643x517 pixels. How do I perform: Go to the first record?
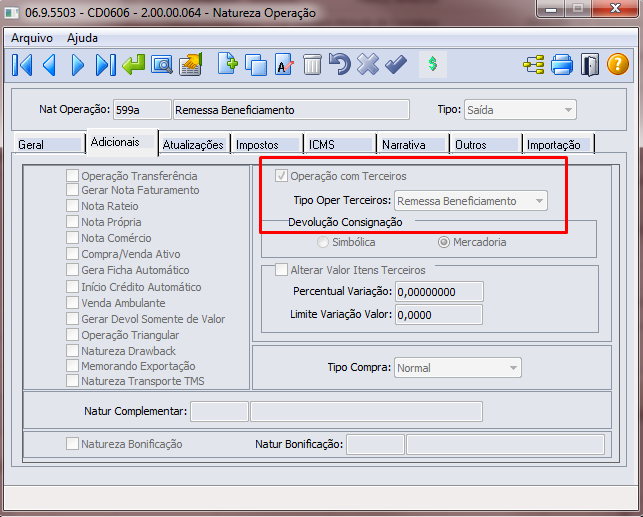pyautogui.click(x=22, y=65)
